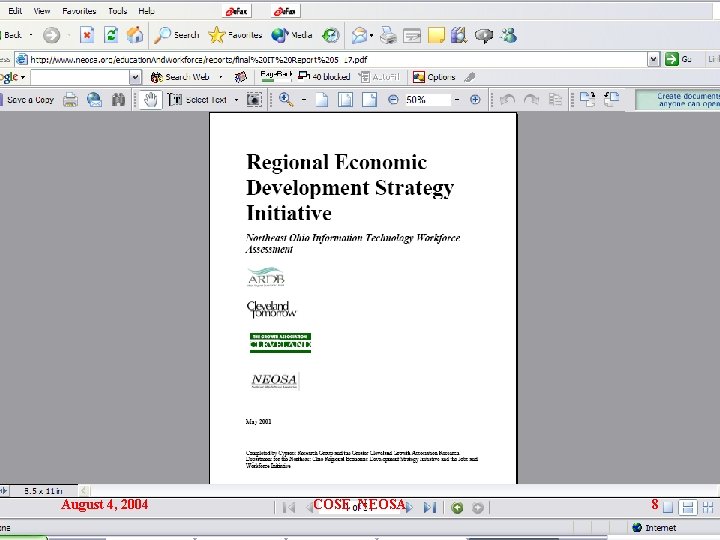
Task: Jump to first page of PDF
Action: (x=289, y=508)
